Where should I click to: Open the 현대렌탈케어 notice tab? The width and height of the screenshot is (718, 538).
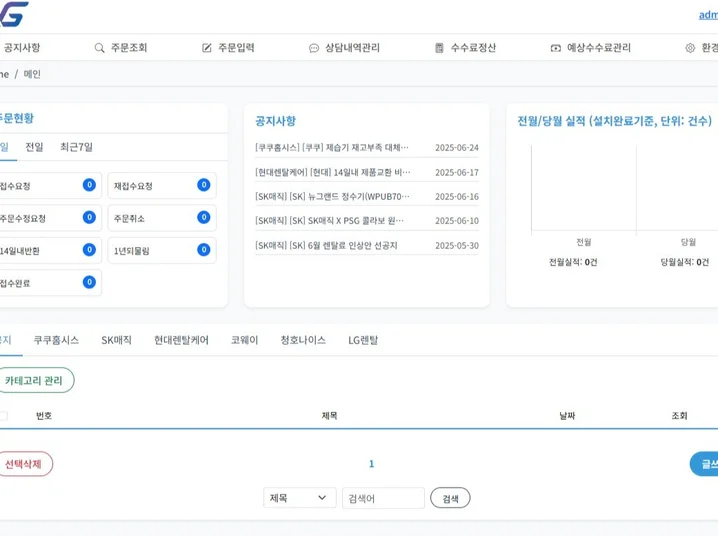coord(181,340)
